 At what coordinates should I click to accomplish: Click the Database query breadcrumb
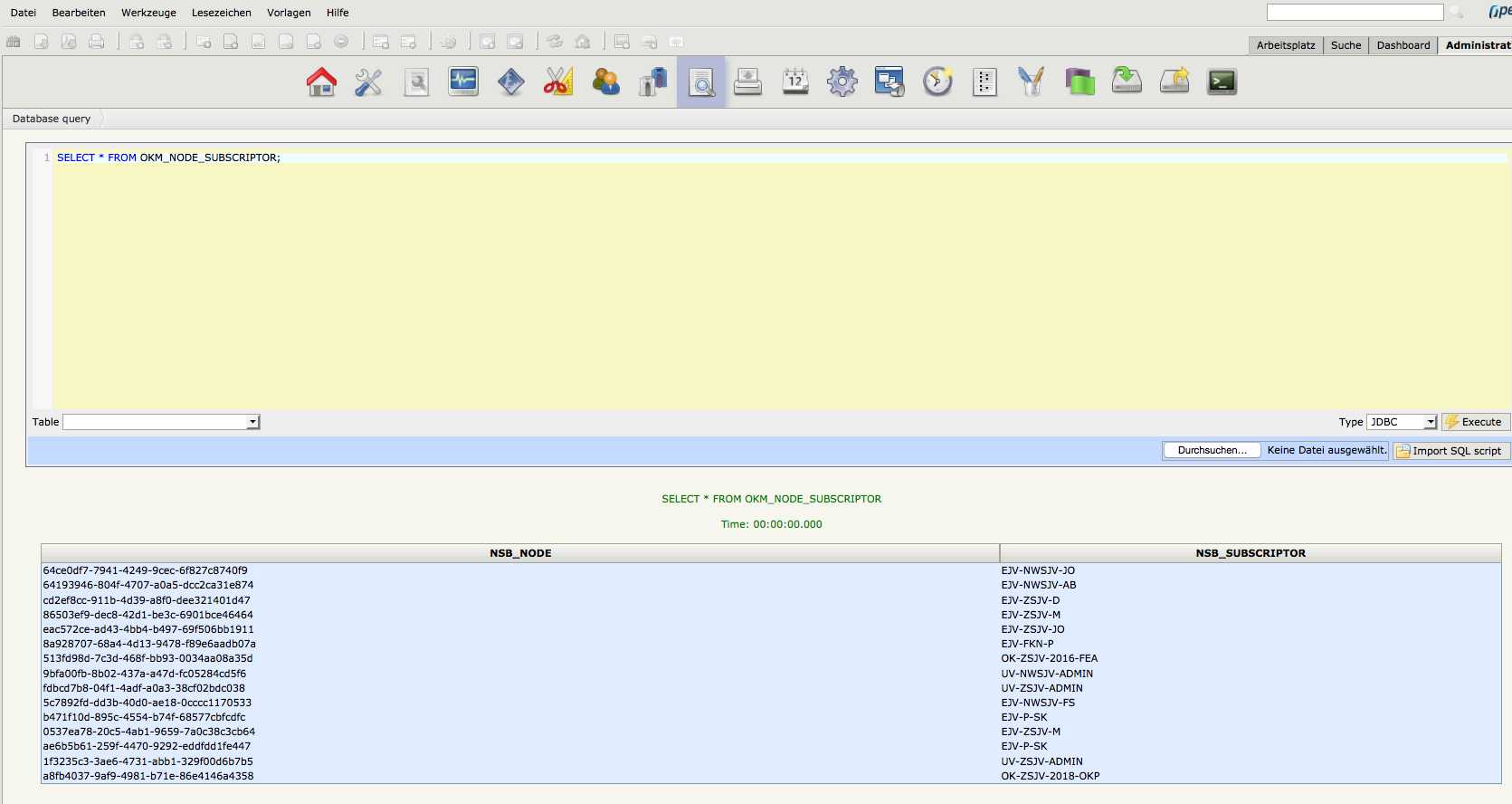coord(52,119)
